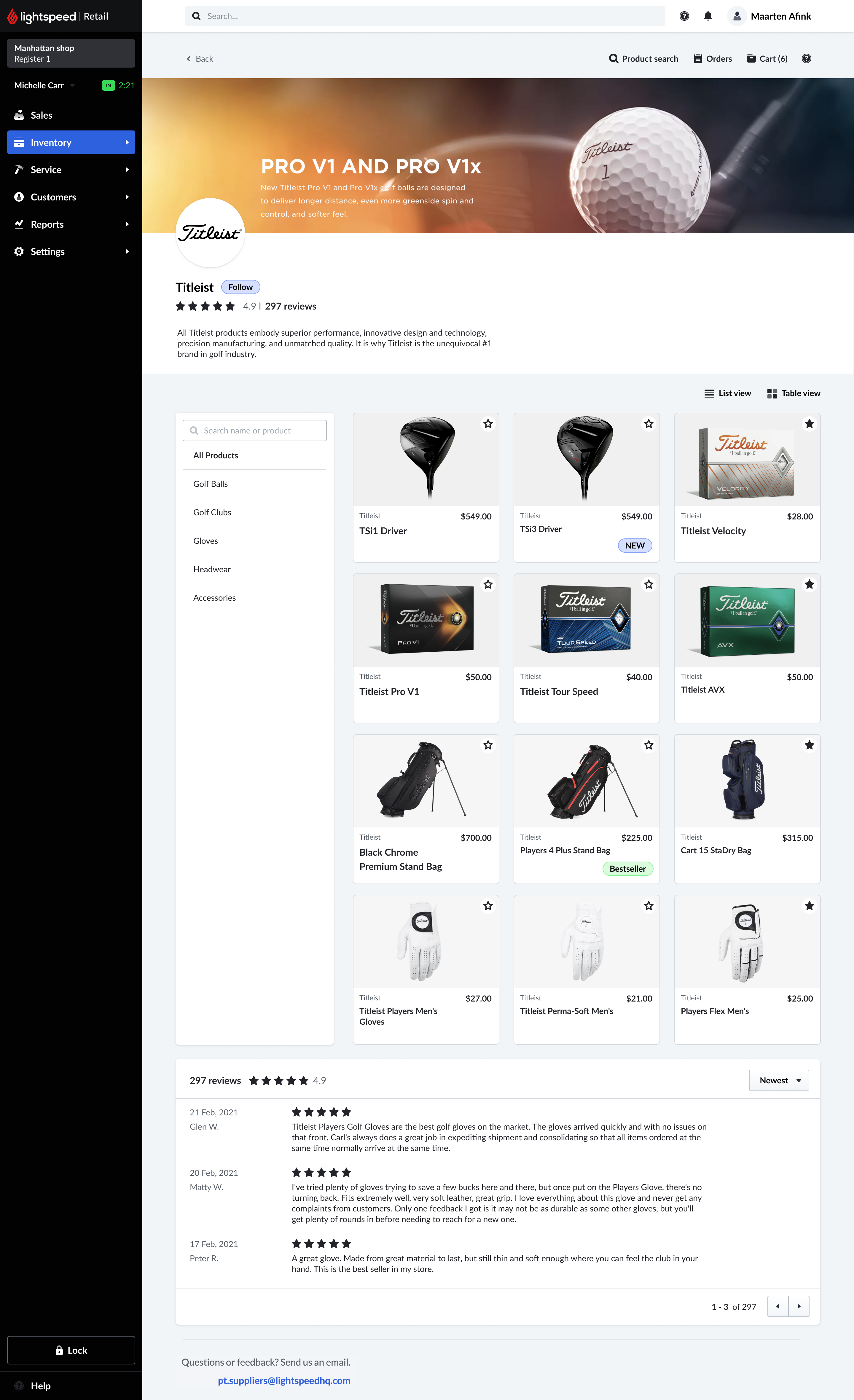Screen dimensions: 854x1400
Task: Open the Titleist AVX box image
Action: [747, 621]
